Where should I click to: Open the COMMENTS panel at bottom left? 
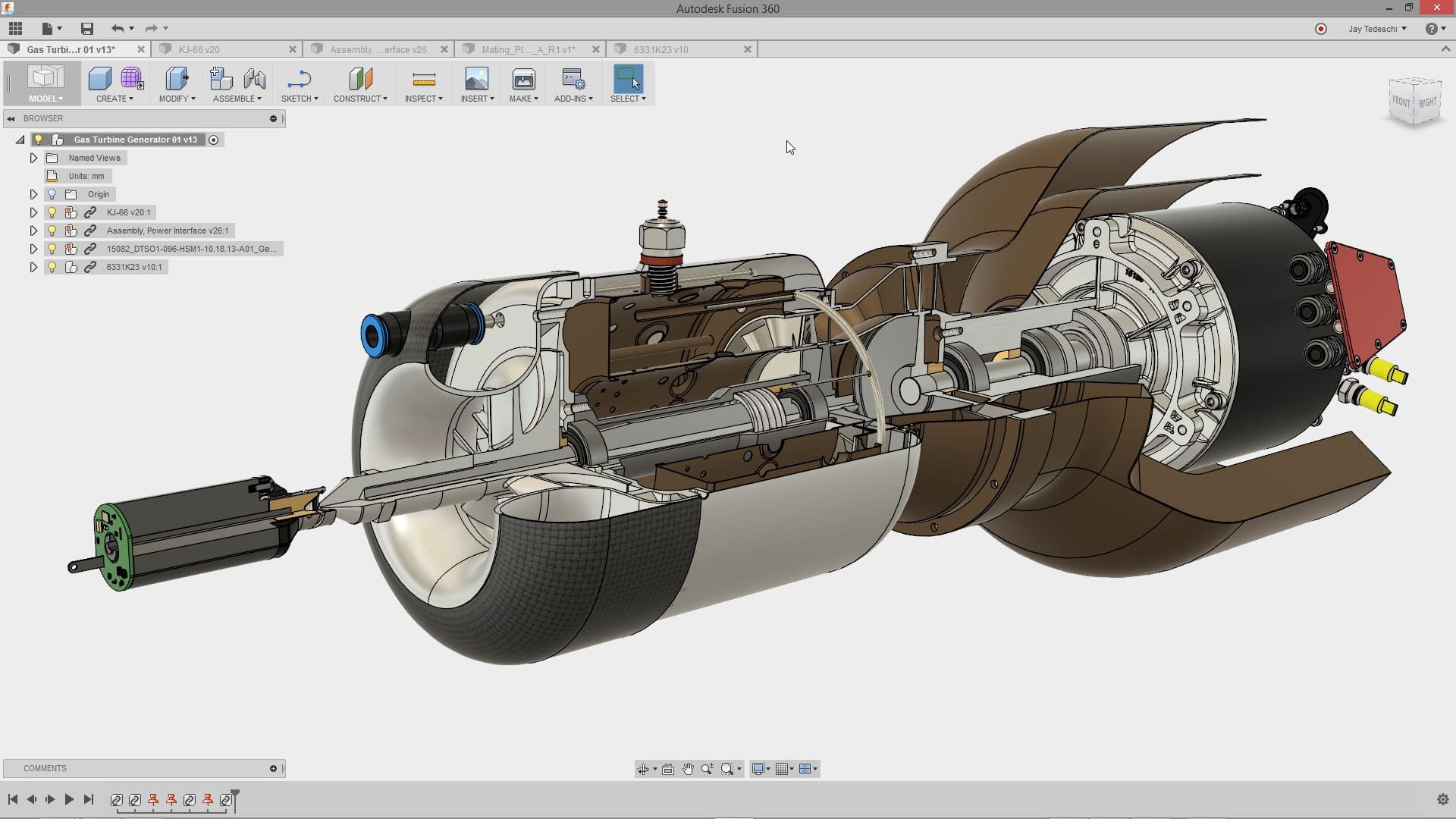tap(45, 768)
